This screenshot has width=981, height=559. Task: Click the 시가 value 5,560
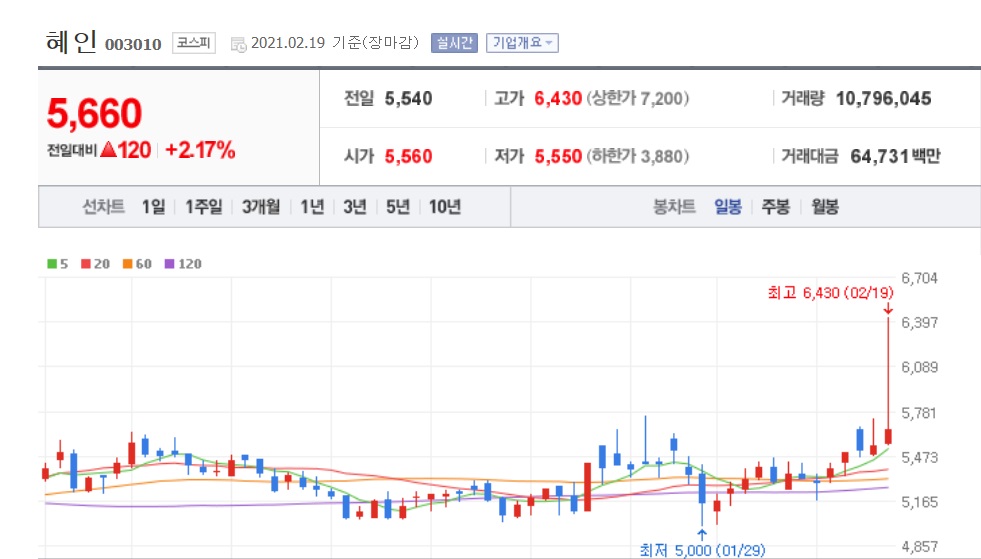click(409, 156)
